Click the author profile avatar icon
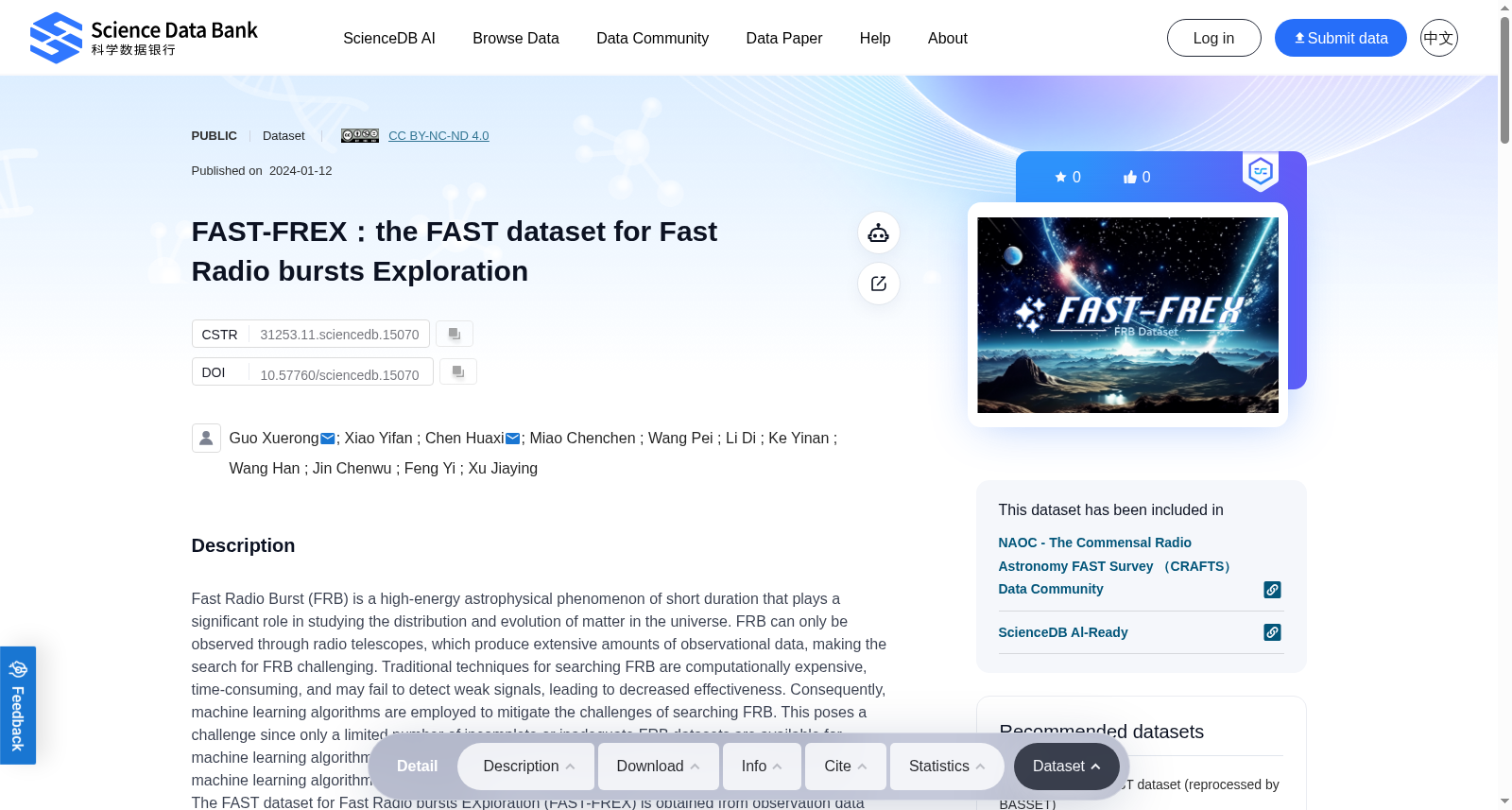 206,439
